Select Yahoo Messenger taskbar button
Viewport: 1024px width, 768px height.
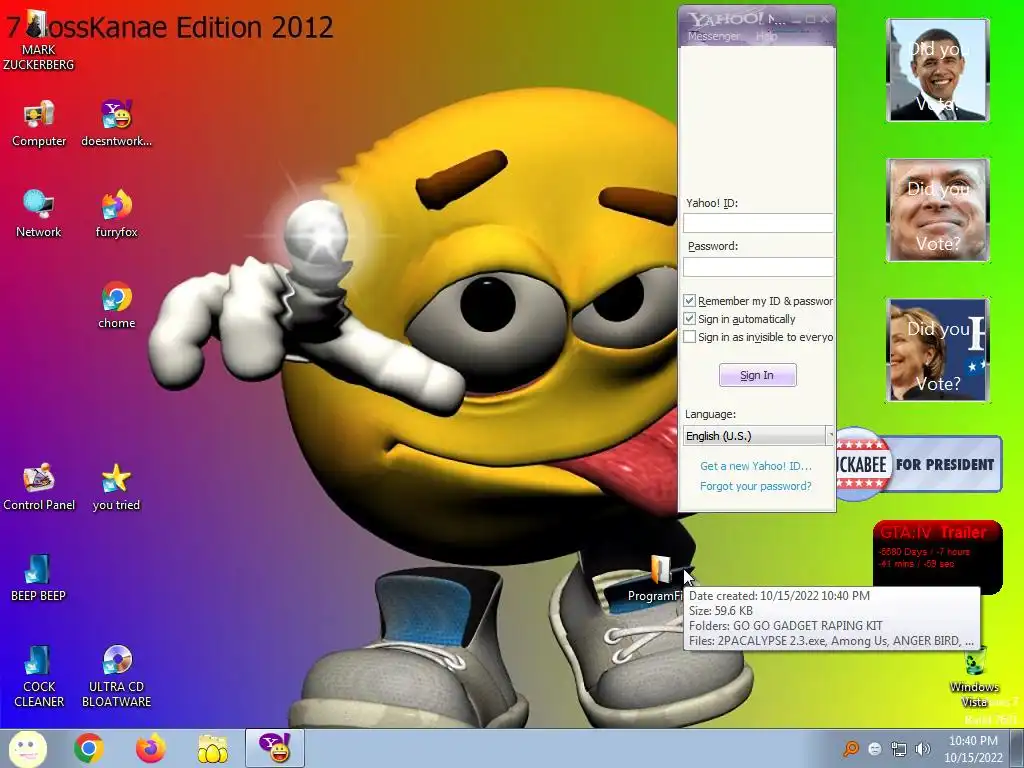click(x=275, y=748)
